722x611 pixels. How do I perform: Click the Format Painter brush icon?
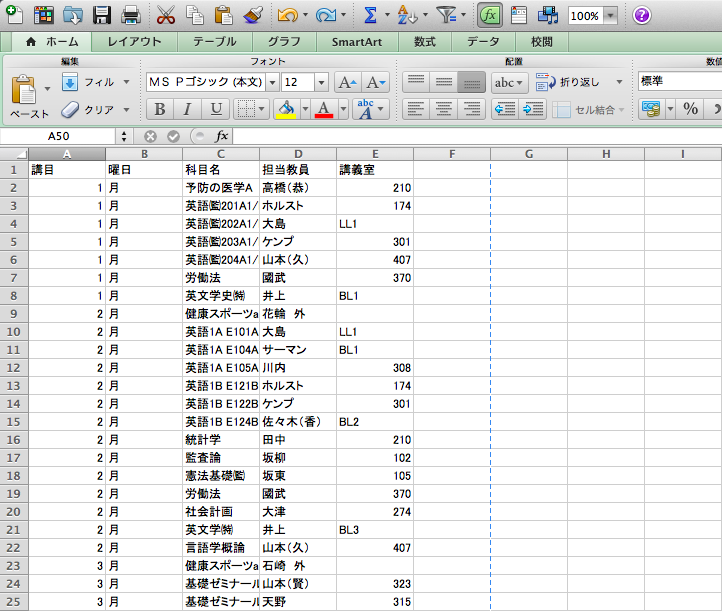pos(252,15)
